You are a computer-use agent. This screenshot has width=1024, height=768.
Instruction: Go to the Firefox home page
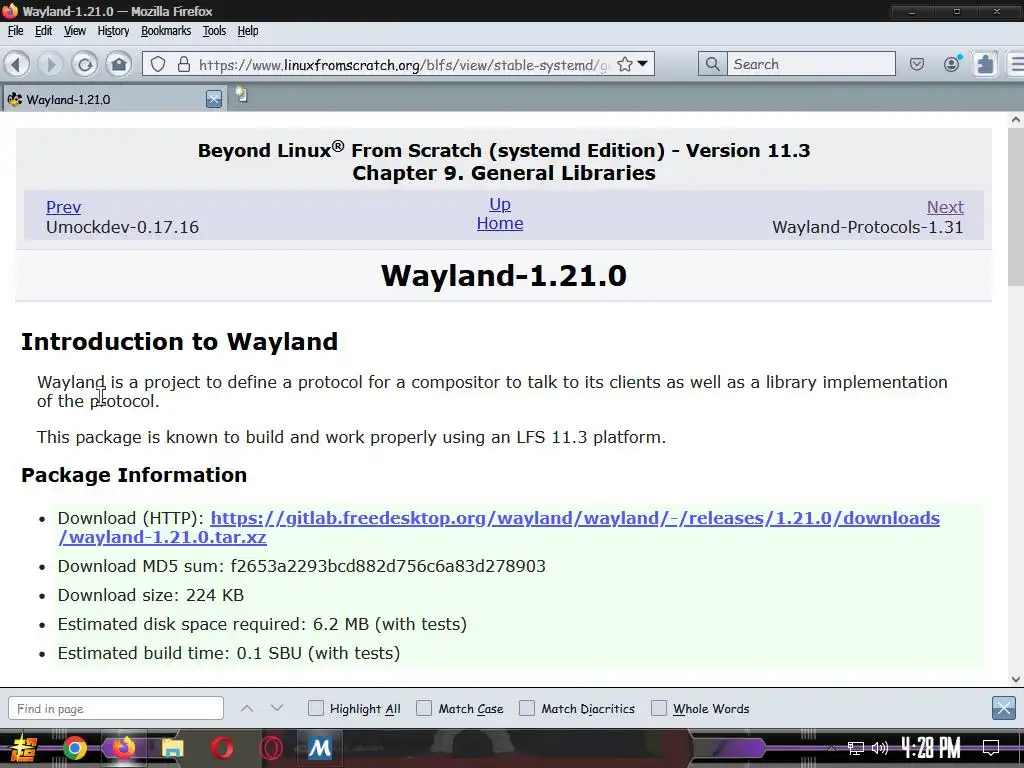pyautogui.click(x=119, y=64)
